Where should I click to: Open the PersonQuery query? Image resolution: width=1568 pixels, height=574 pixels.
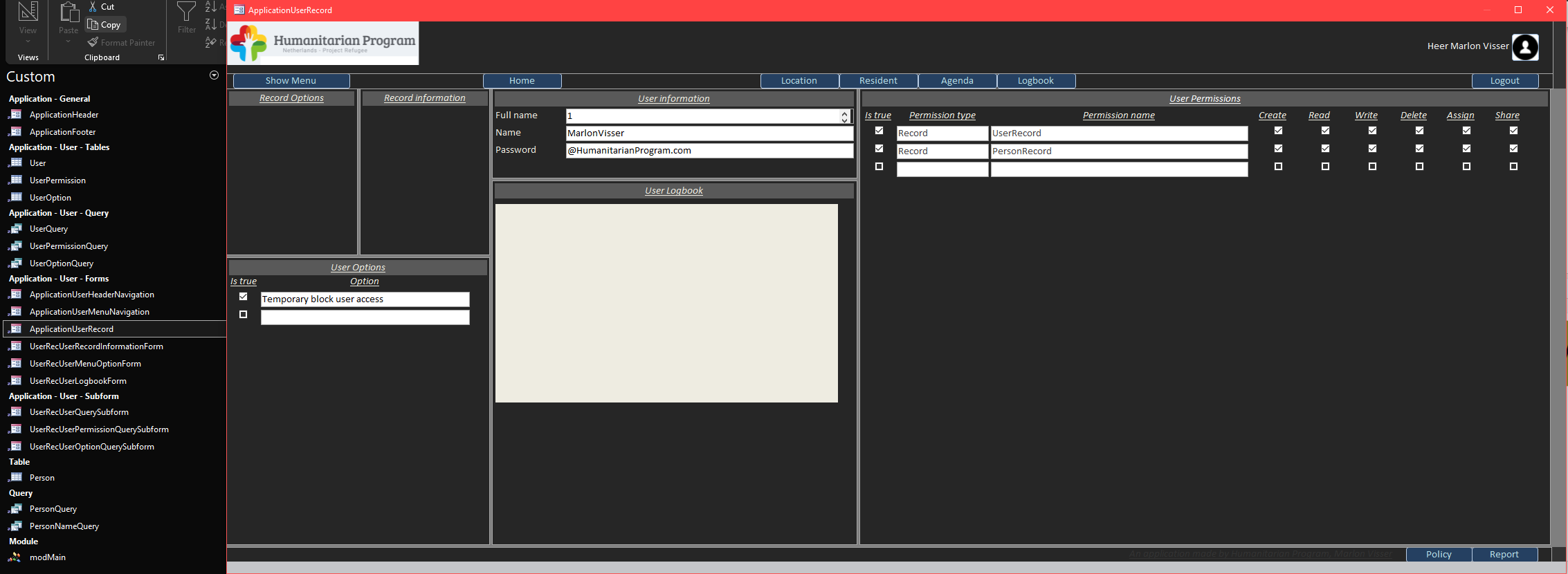53,509
